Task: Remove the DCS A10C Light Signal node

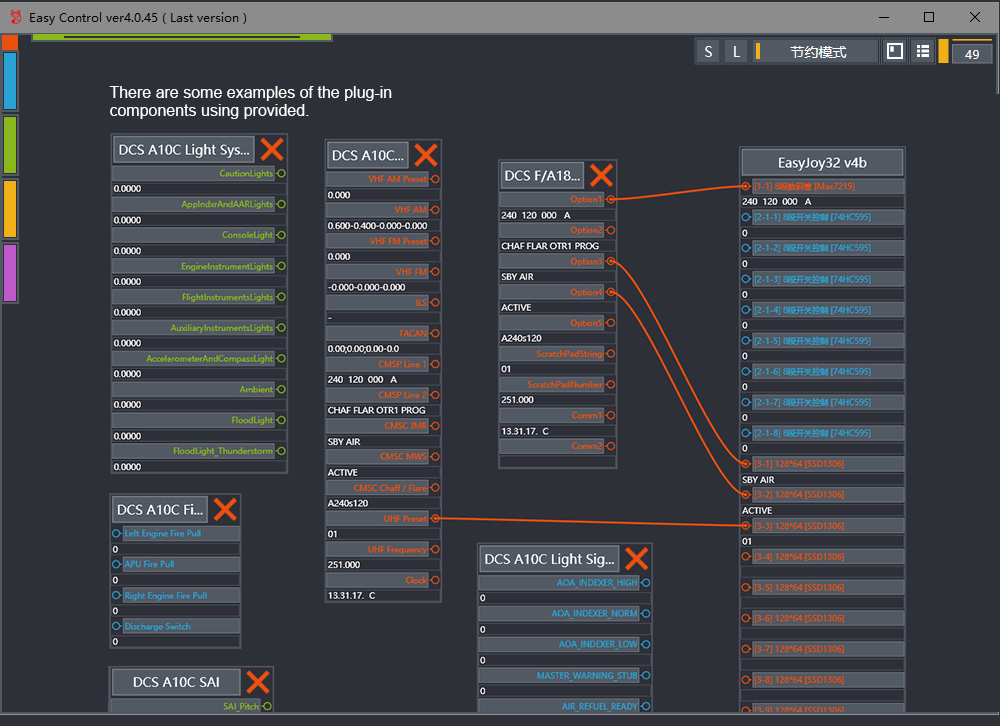Action: coord(636,559)
